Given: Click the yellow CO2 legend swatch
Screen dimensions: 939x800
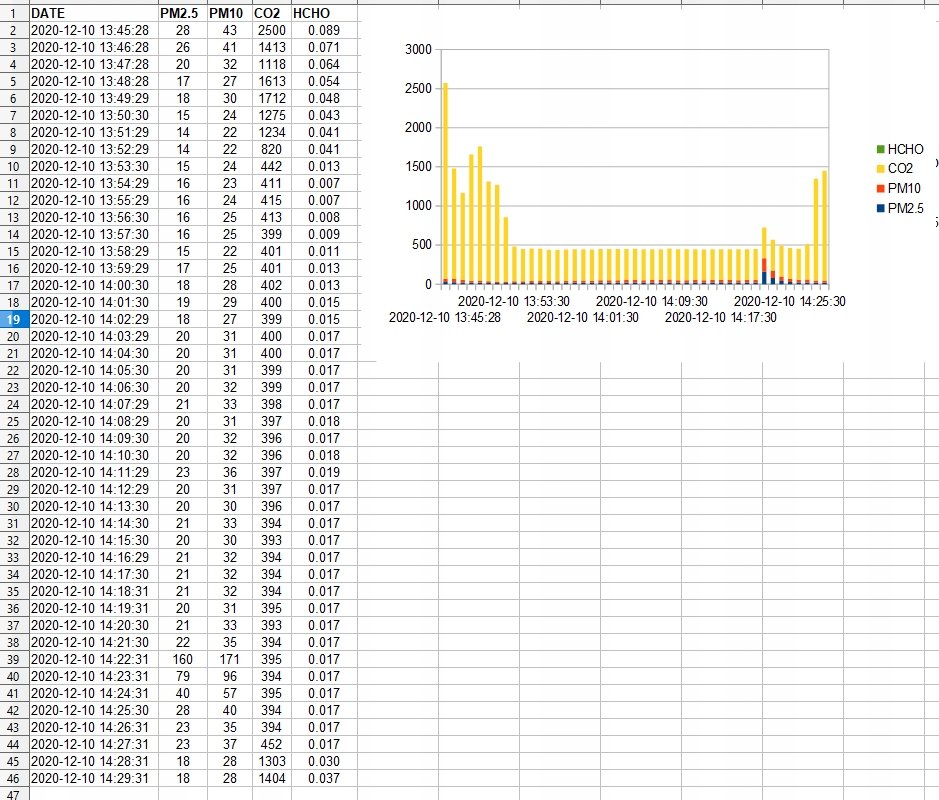Looking at the screenshot, I should pyautogui.click(x=880, y=169).
